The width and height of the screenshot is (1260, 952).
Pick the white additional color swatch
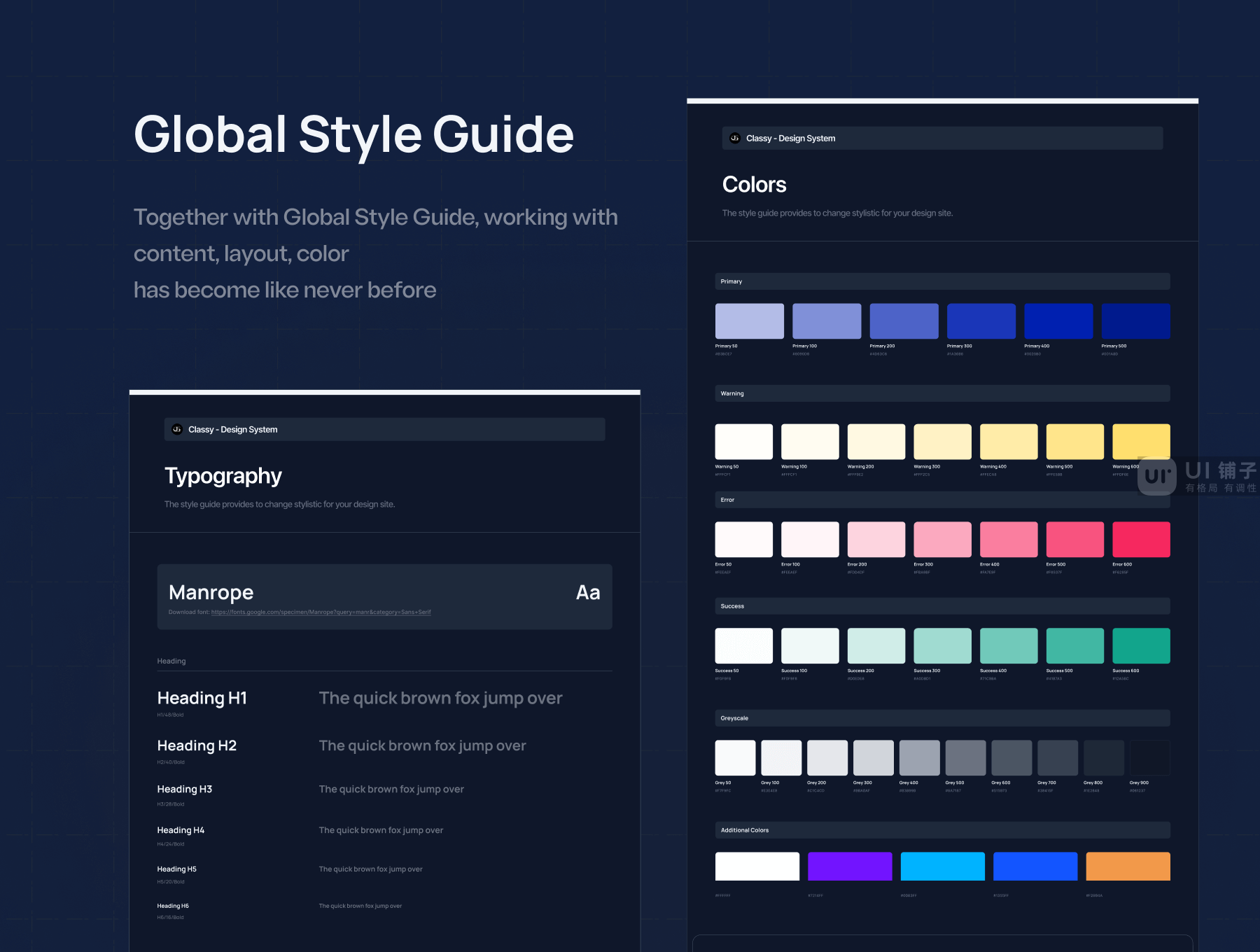[757, 867]
